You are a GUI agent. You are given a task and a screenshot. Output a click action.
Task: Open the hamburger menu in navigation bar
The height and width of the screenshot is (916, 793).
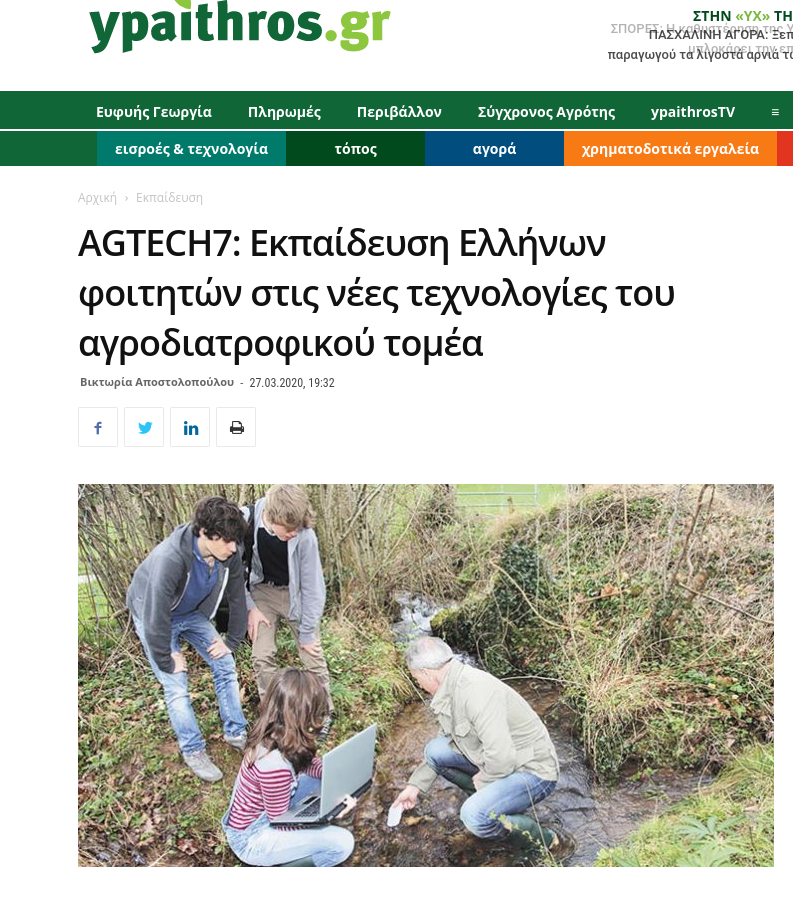(x=775, y=112)
